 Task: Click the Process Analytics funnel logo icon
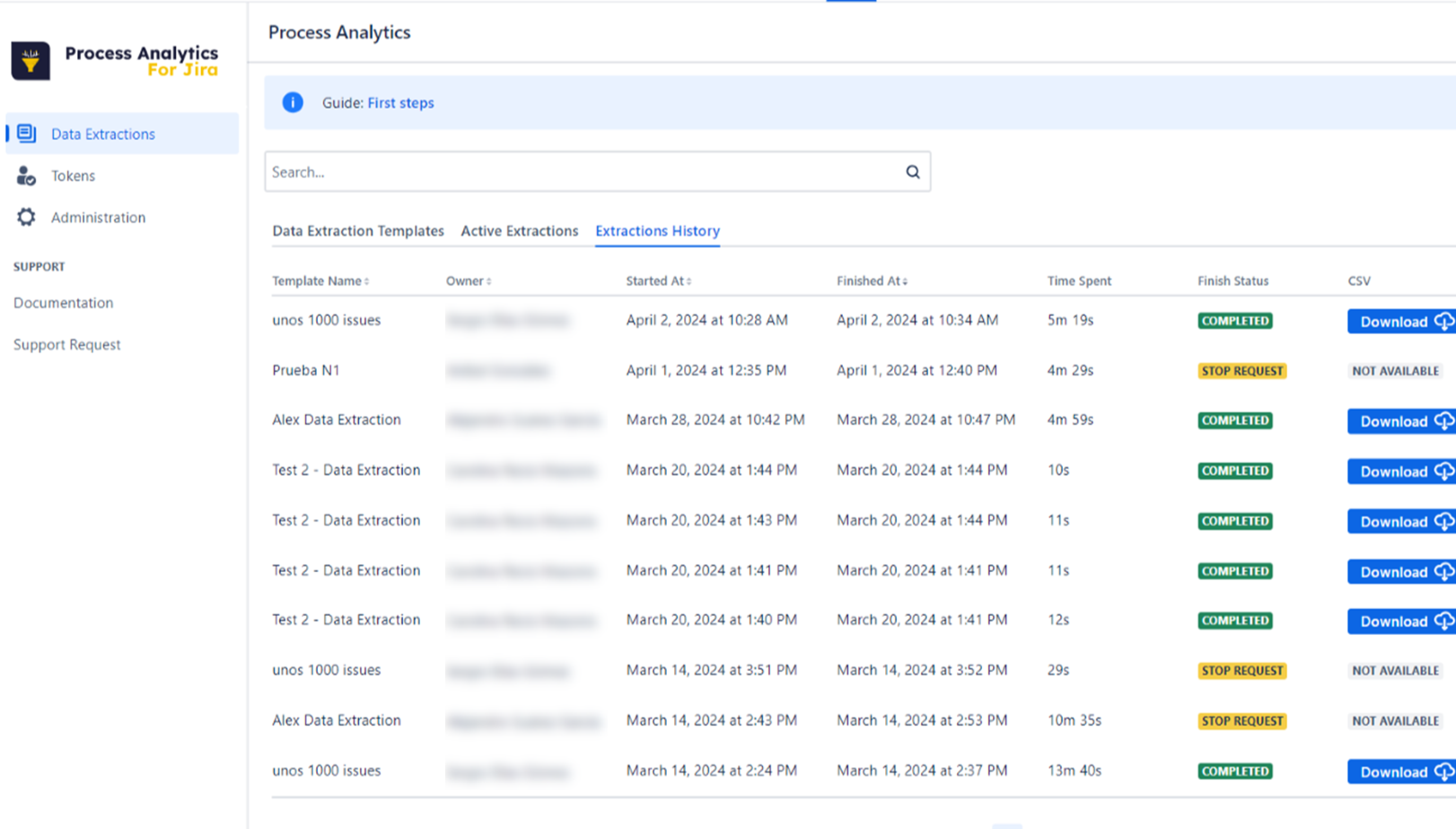[x=31, y=61]
